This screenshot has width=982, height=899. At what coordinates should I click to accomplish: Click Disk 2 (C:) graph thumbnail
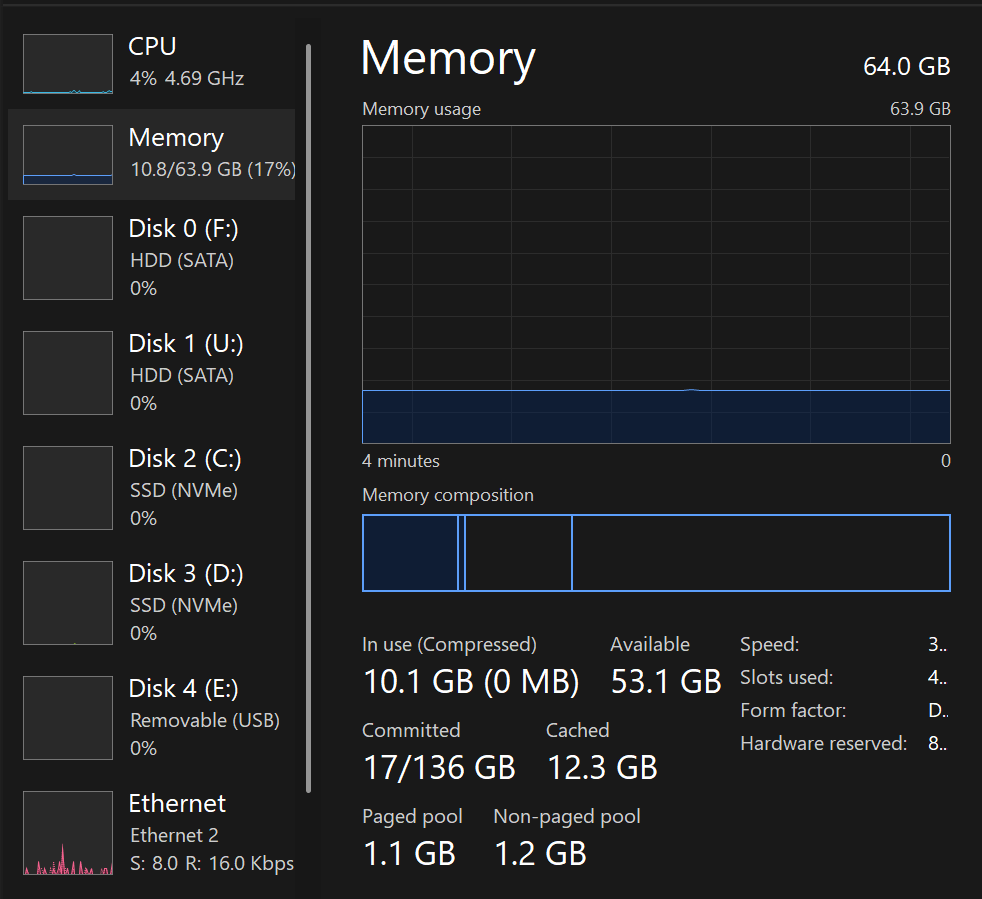point(67,488)
